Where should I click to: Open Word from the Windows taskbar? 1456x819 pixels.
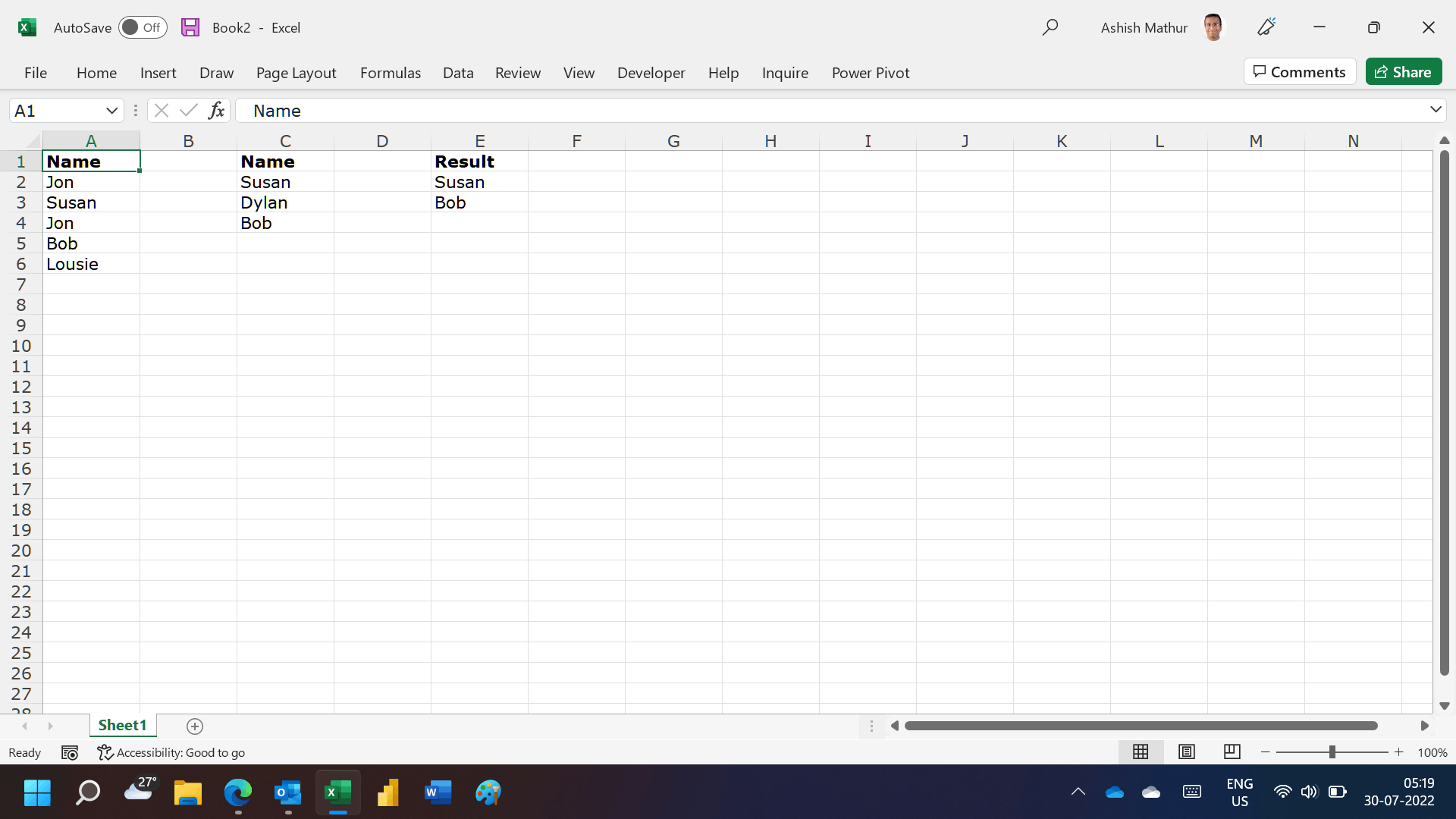pos(438,793)
